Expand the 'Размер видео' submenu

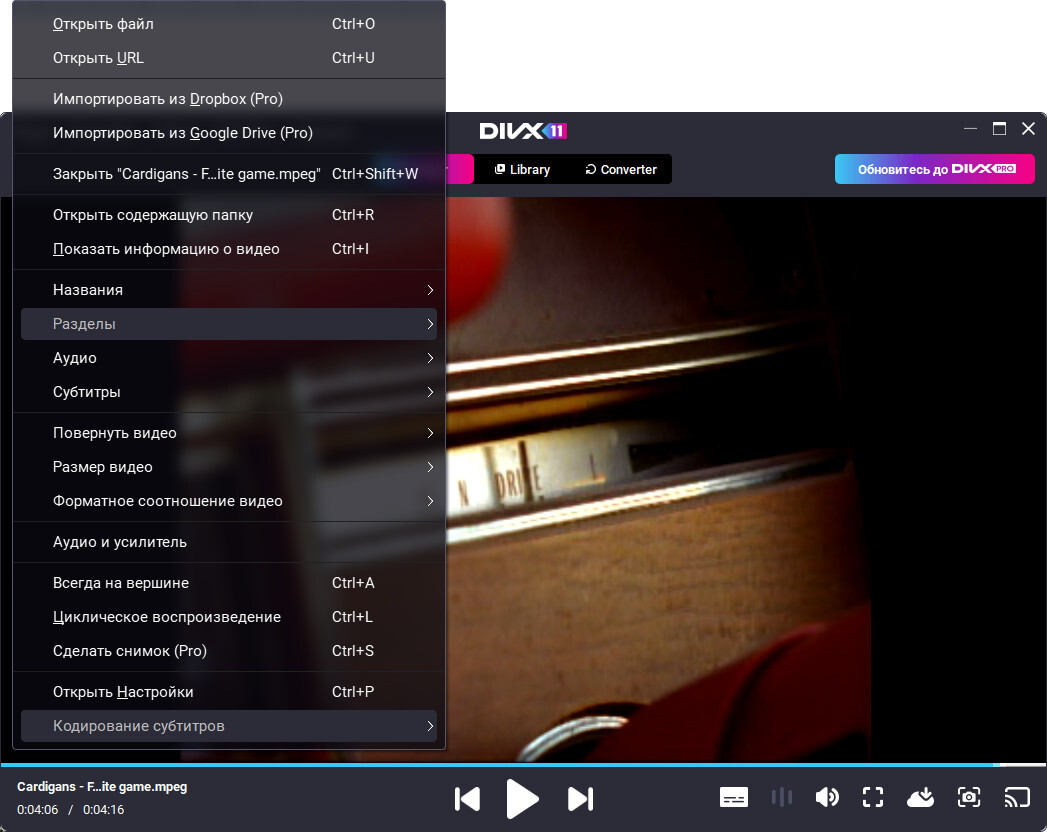pos(229,467)
